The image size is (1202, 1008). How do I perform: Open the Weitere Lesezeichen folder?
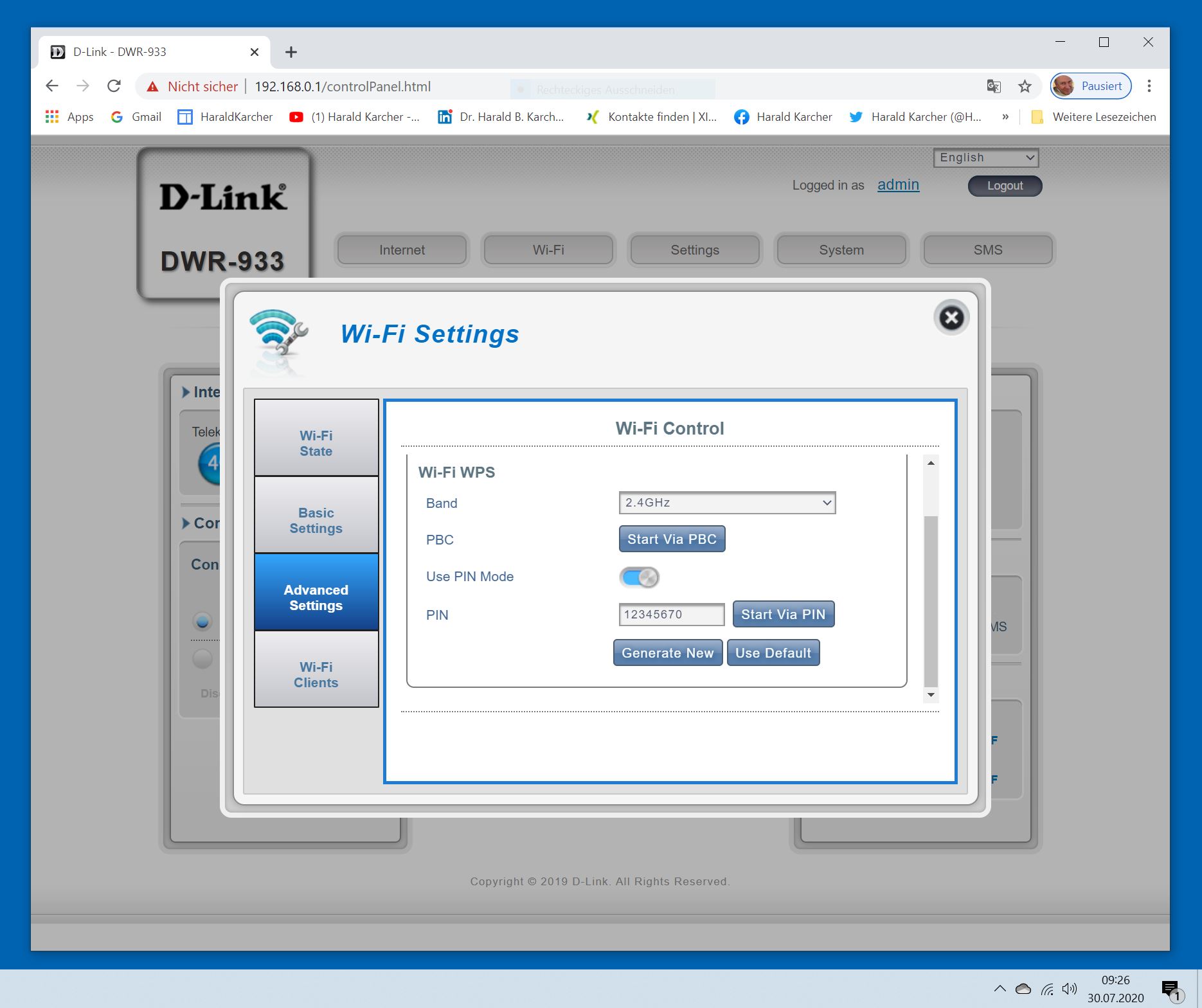point(1093,117)
